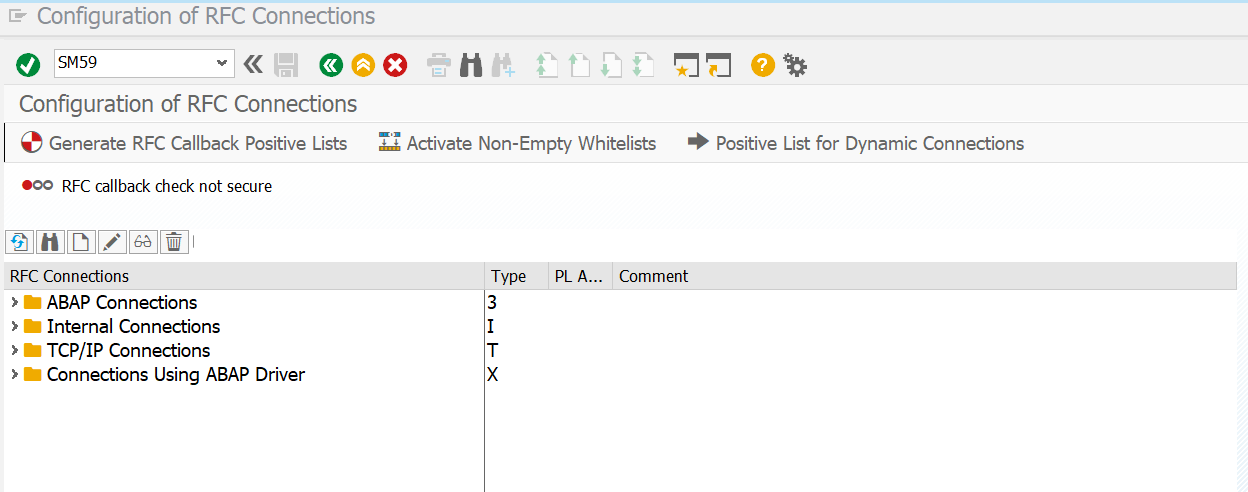Click the yellow Help question mark icon

tap(763, 65)
